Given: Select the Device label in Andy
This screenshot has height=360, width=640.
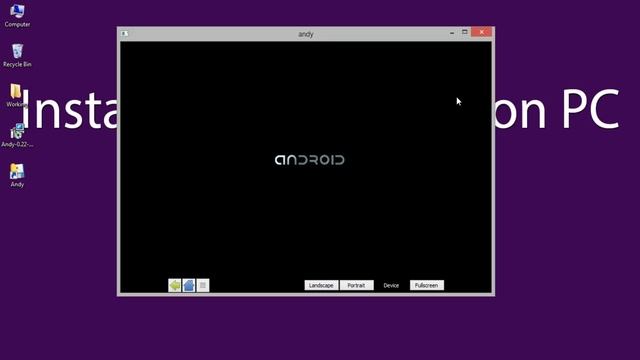Looking at the screenshot, I should (x=391, y=285).
